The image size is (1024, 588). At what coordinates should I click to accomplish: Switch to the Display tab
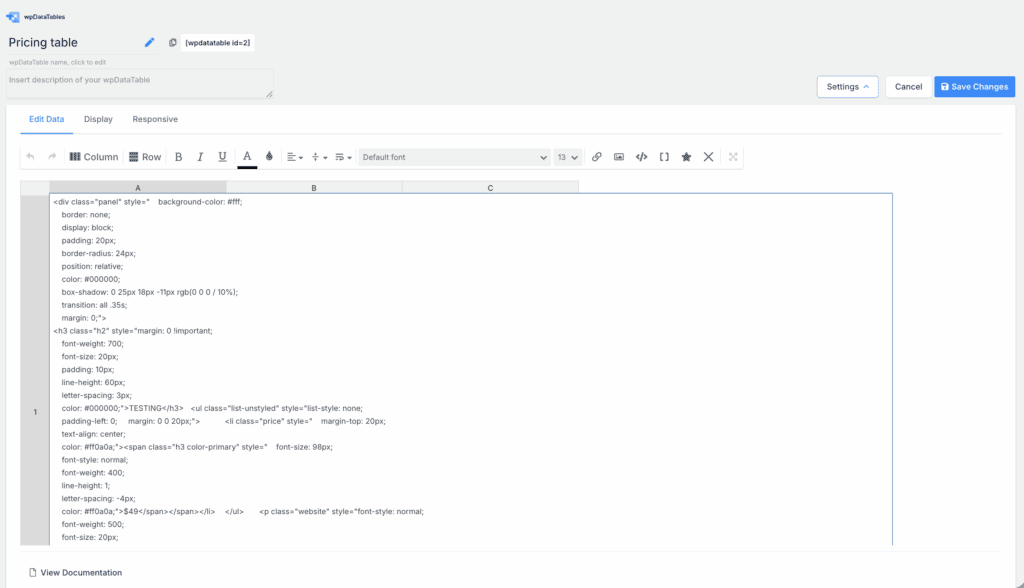tap(98, 119)
